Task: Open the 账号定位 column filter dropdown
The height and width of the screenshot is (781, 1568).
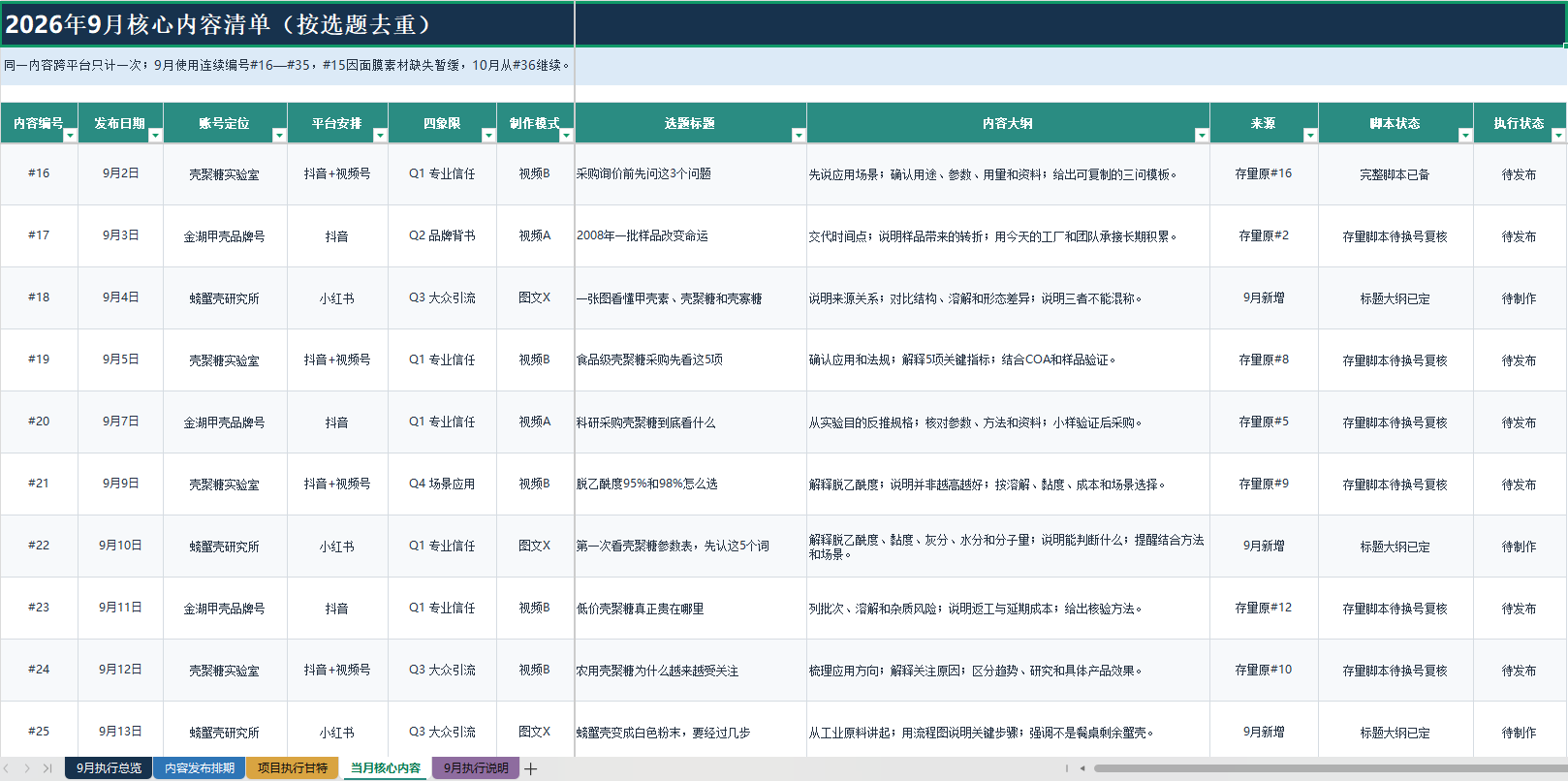Action: 279,136
